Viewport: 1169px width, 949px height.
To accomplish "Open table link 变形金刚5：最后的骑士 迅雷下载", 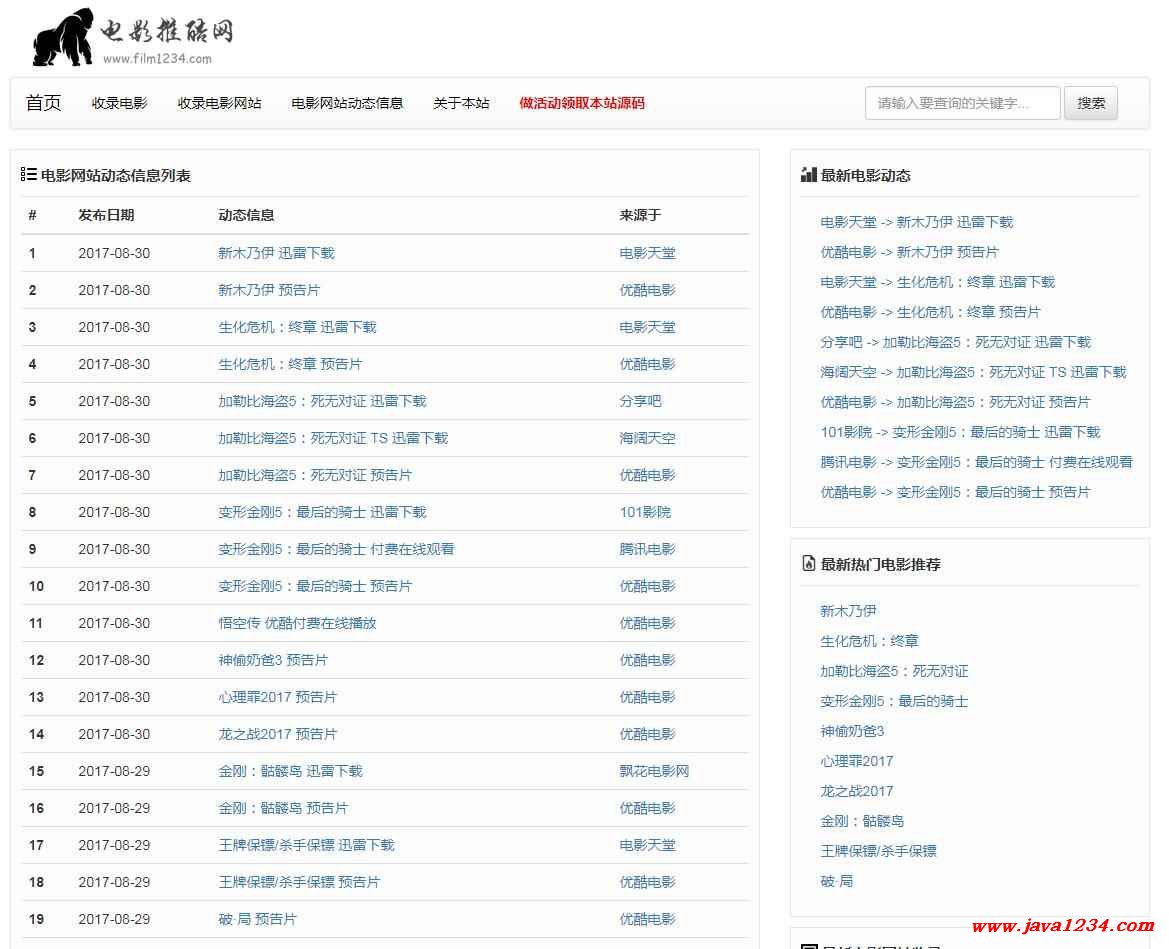I will [322, 512].
